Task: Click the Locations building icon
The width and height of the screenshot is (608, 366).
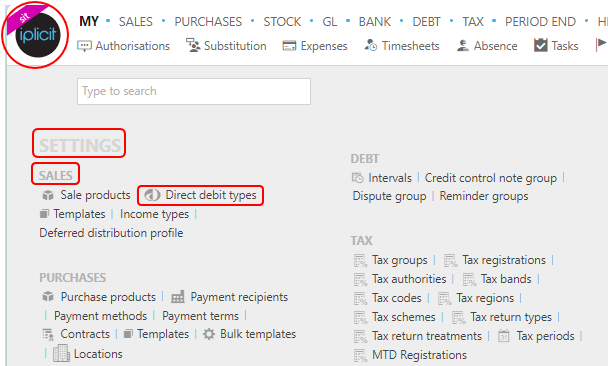Action: point(61,353)
